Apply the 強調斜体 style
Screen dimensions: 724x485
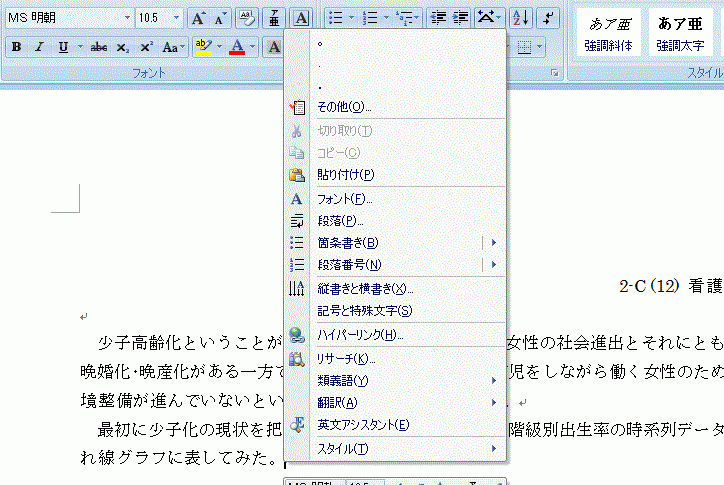(x=608, y=33)
